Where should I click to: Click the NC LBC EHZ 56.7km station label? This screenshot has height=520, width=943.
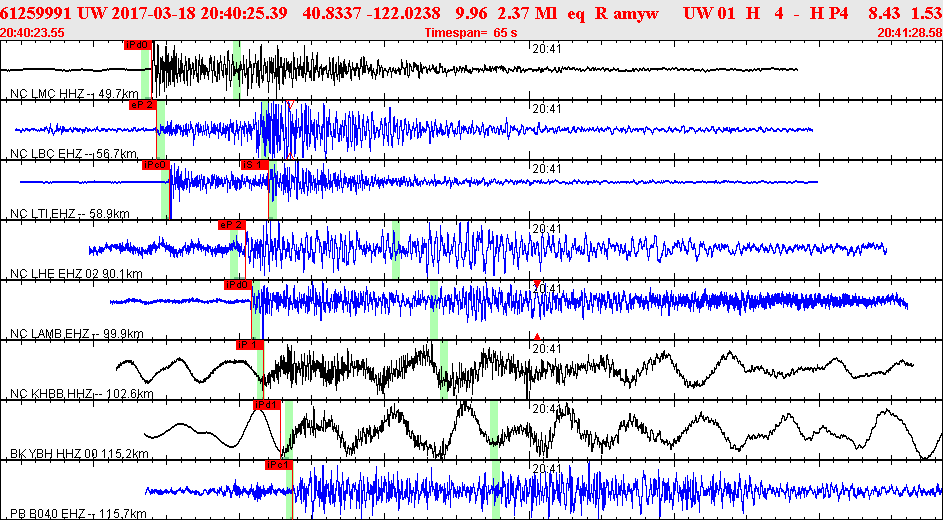point(75,153)
